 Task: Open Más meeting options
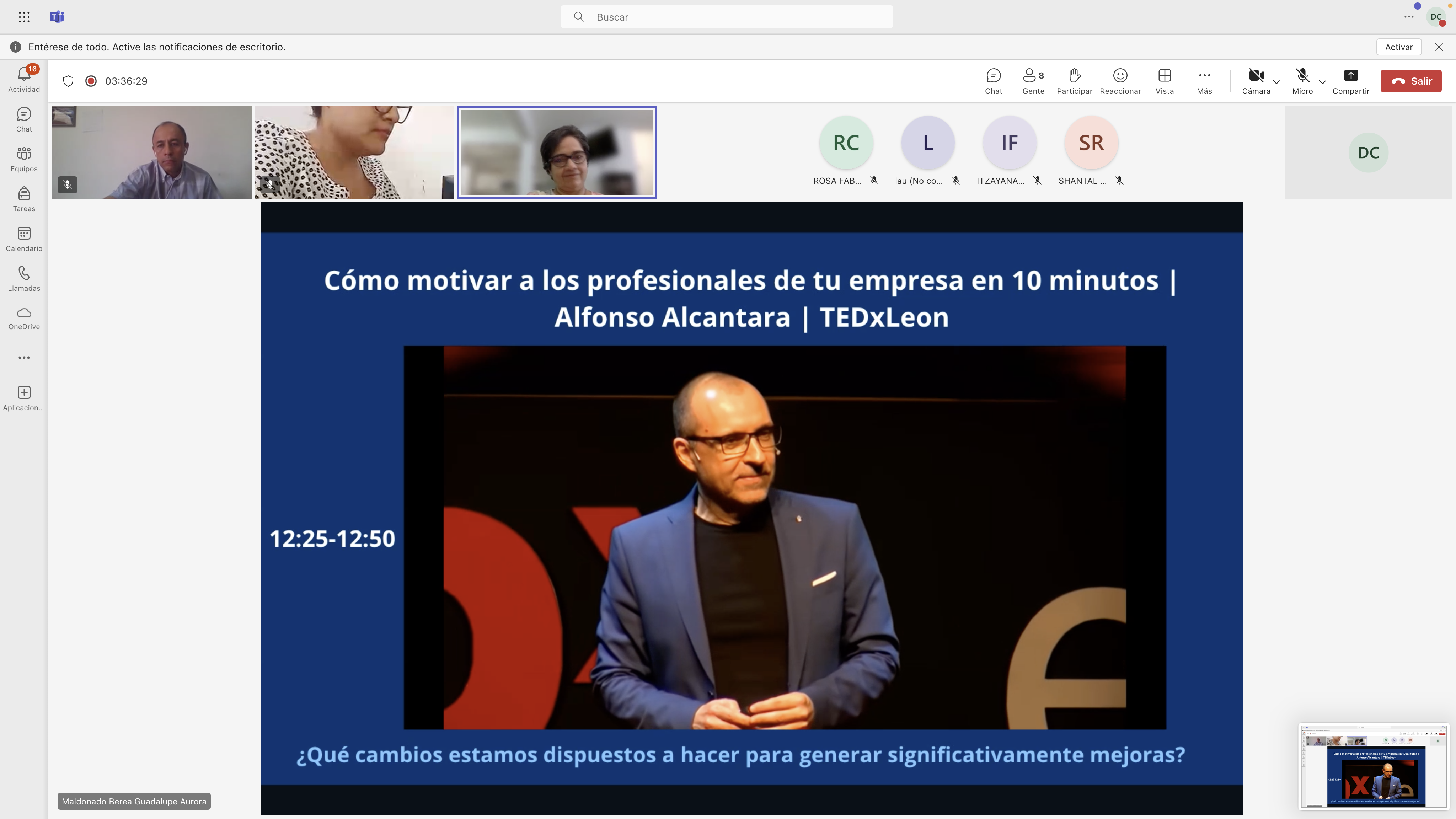click(1204, 81)
